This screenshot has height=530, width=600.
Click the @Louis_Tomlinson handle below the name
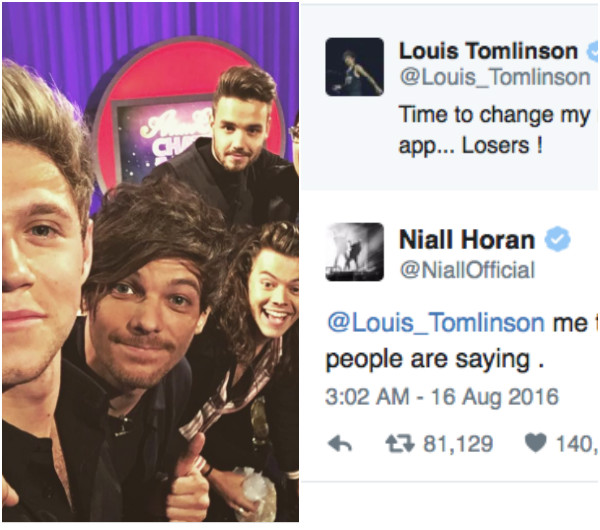click(495, 78)
